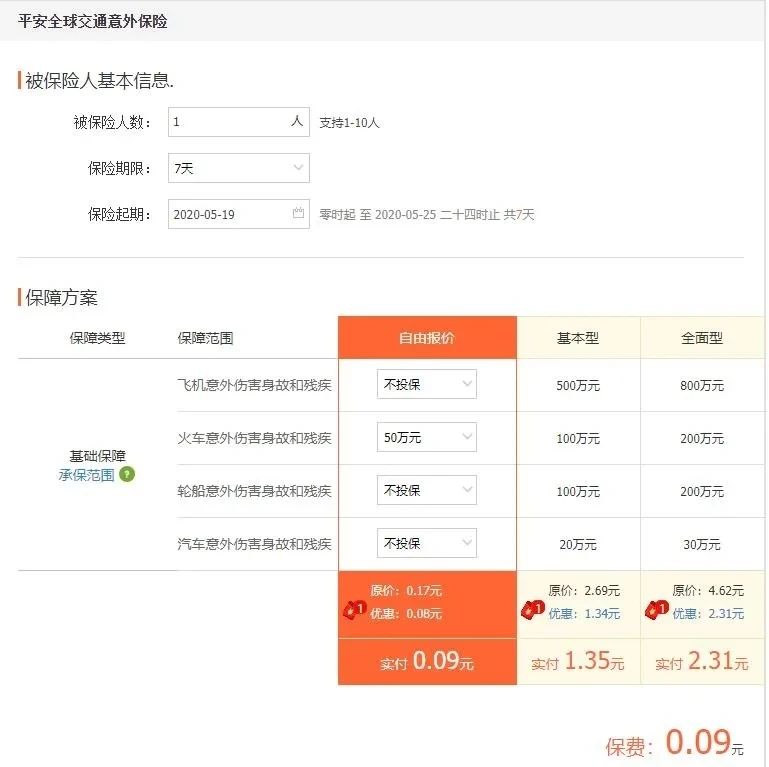Click the 原价: 4.62元 text

708,590
